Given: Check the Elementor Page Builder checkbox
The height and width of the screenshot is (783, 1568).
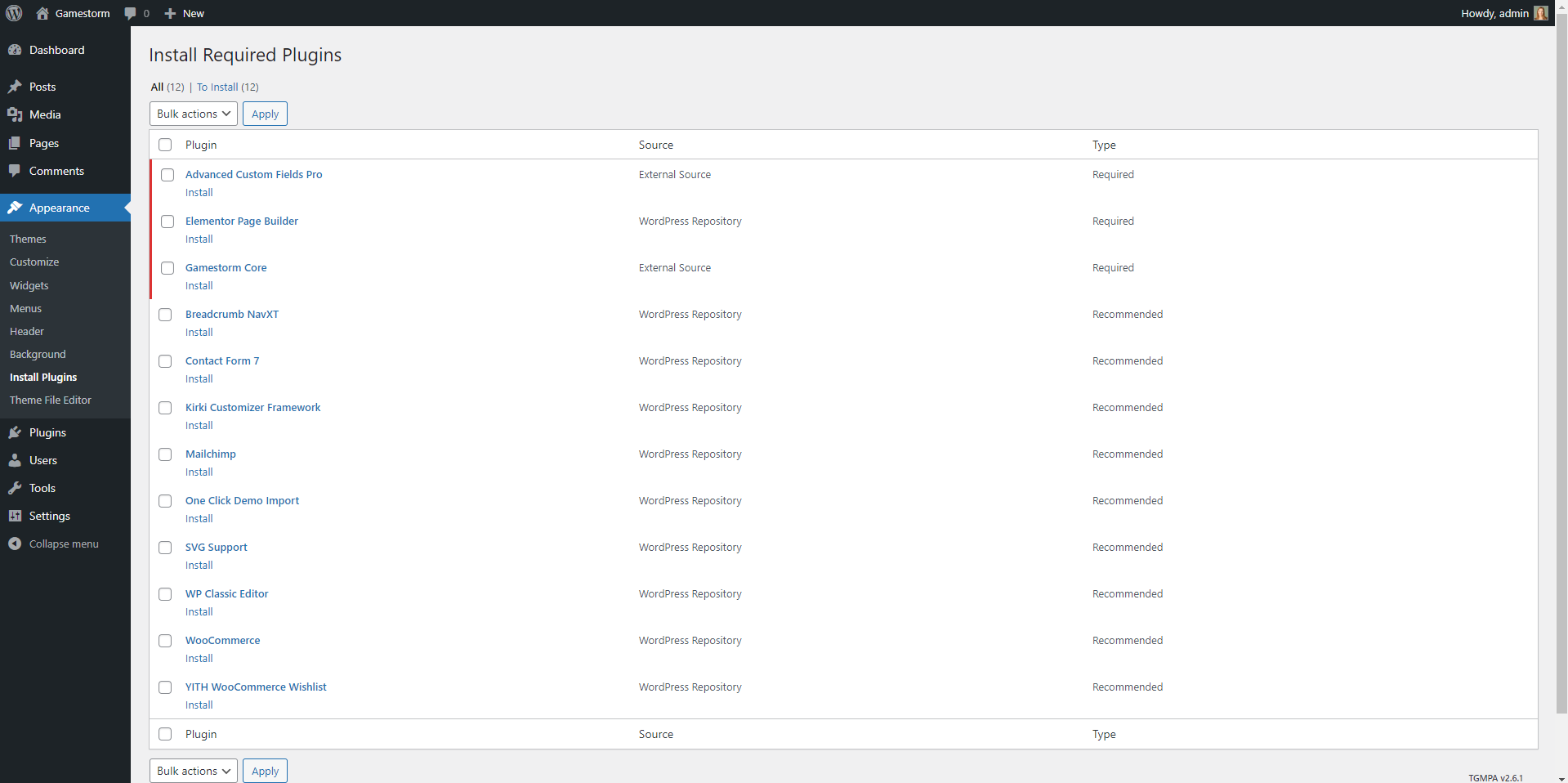Looking at the screenshot, I should 168,221.
